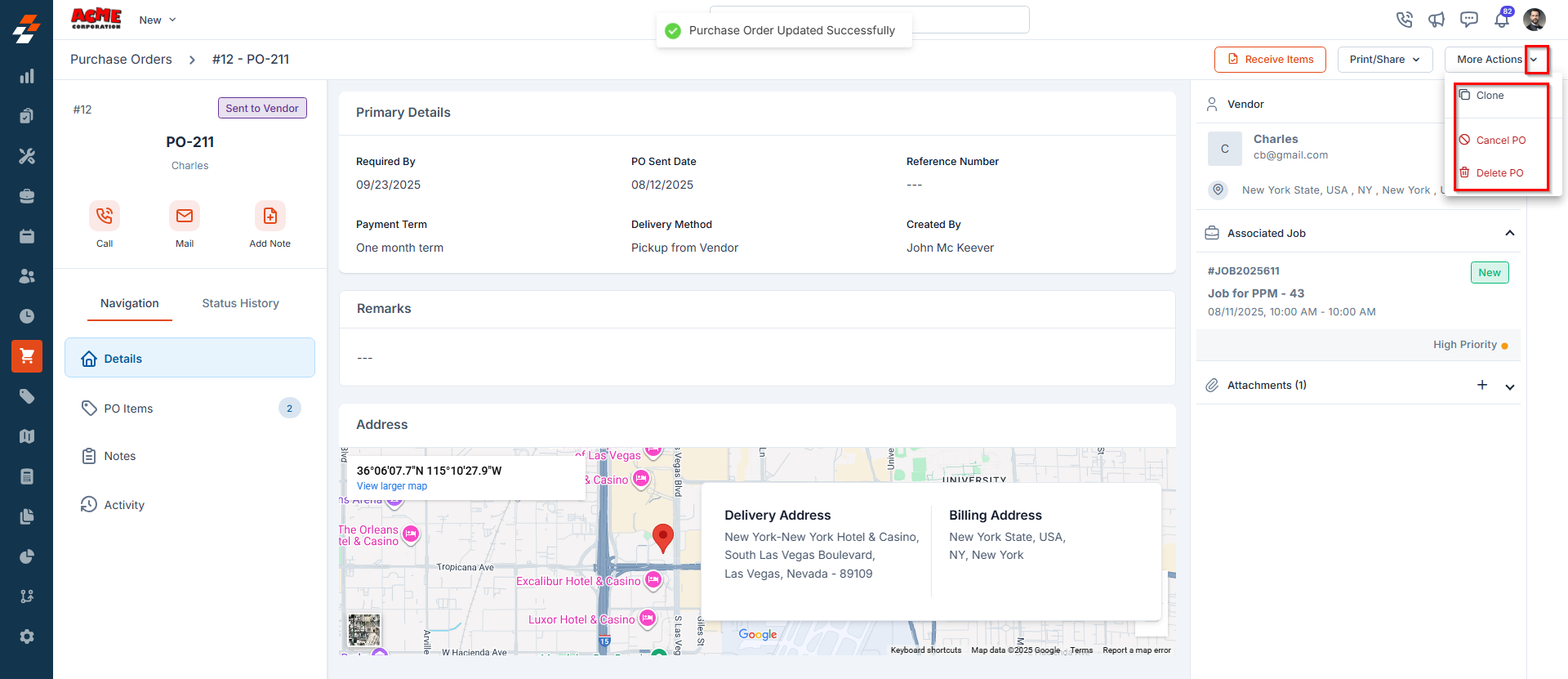Click the View larger map link

392,486
